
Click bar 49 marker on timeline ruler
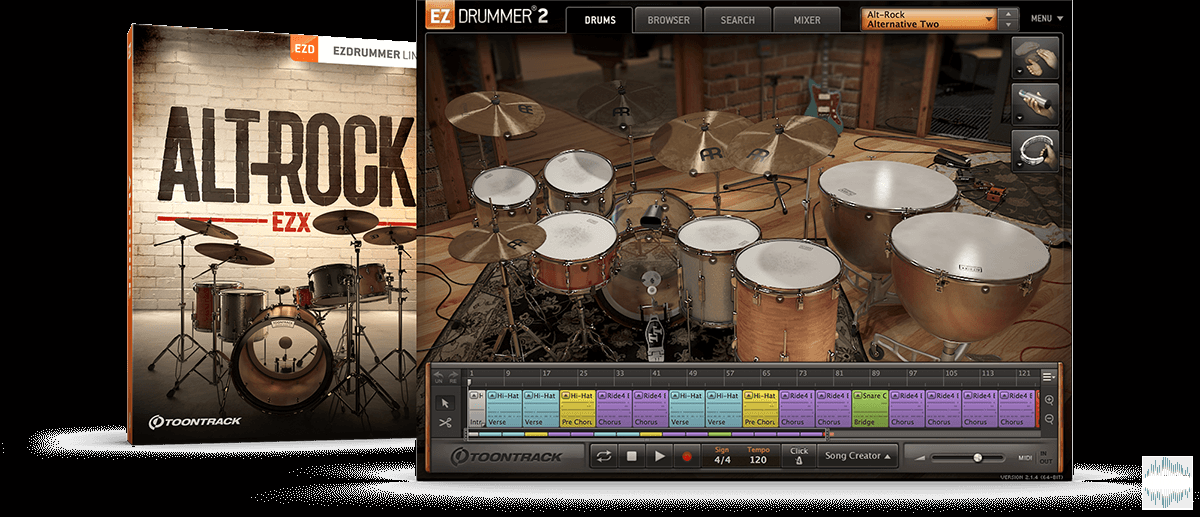coord(691,373)
